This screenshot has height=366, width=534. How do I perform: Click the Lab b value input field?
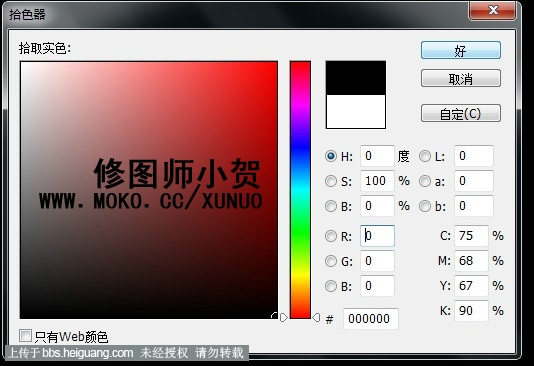coord(474,206)
